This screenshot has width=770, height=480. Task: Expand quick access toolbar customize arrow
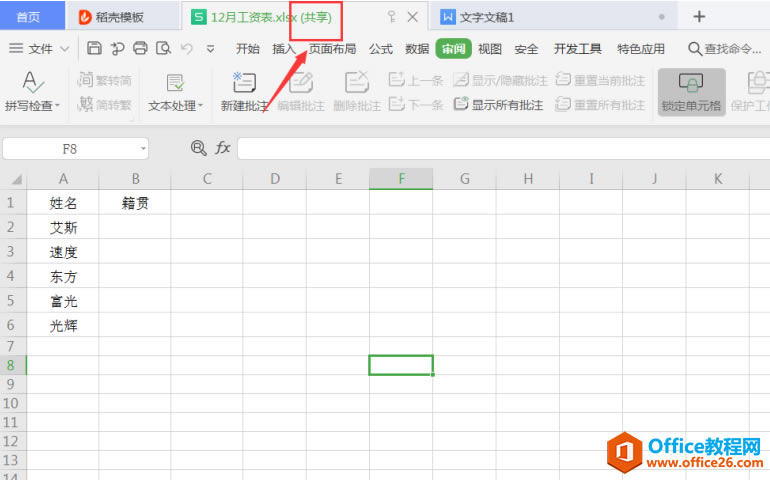[x=210, y=49]
